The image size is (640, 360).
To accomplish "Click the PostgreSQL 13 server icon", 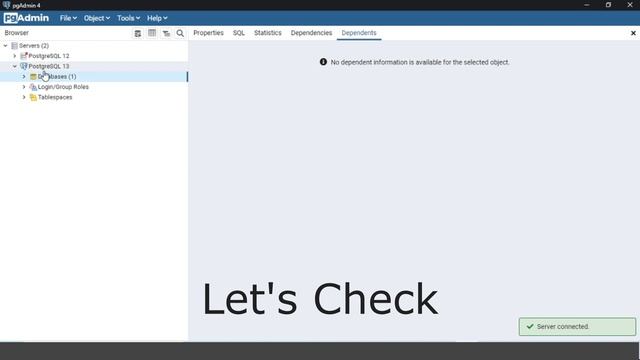I will pyautogui.click(x=24, y=66).
